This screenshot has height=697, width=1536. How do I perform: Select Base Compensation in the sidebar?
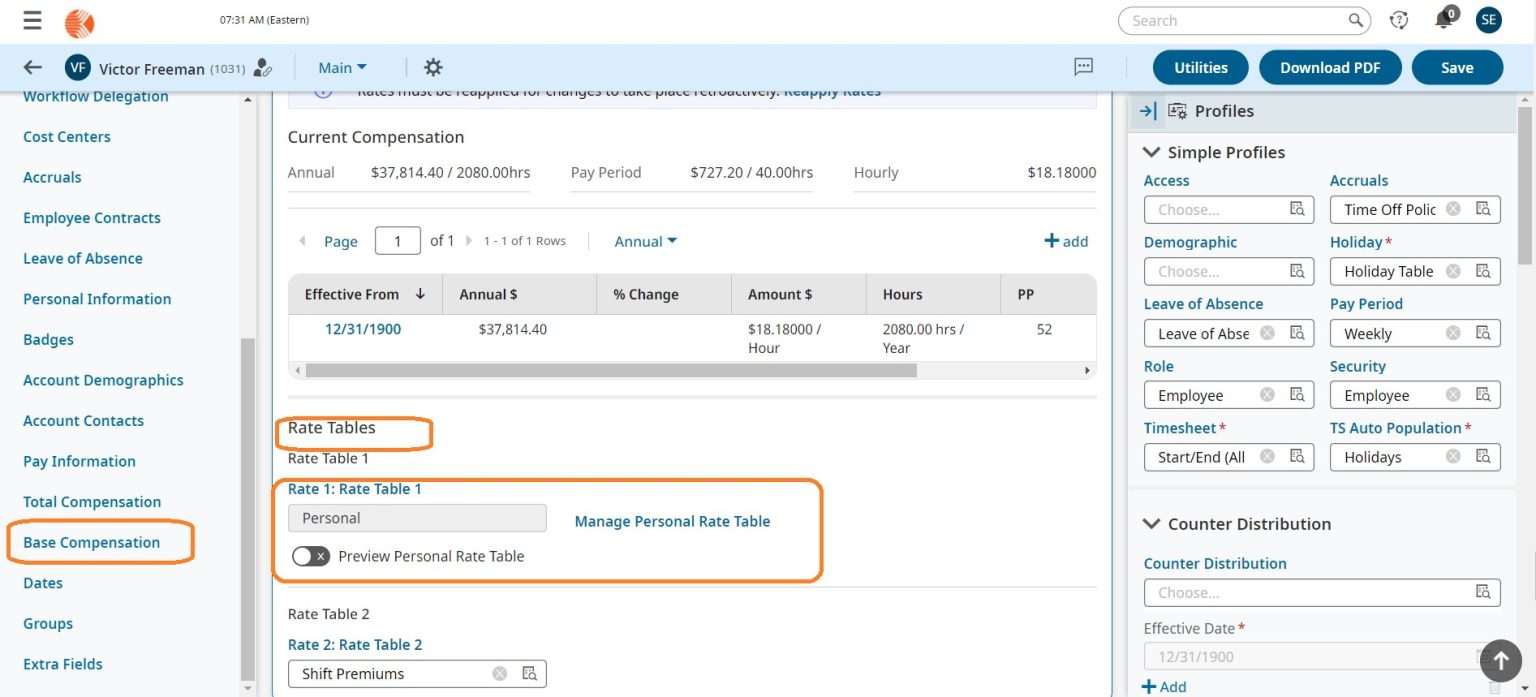point(89,542)
